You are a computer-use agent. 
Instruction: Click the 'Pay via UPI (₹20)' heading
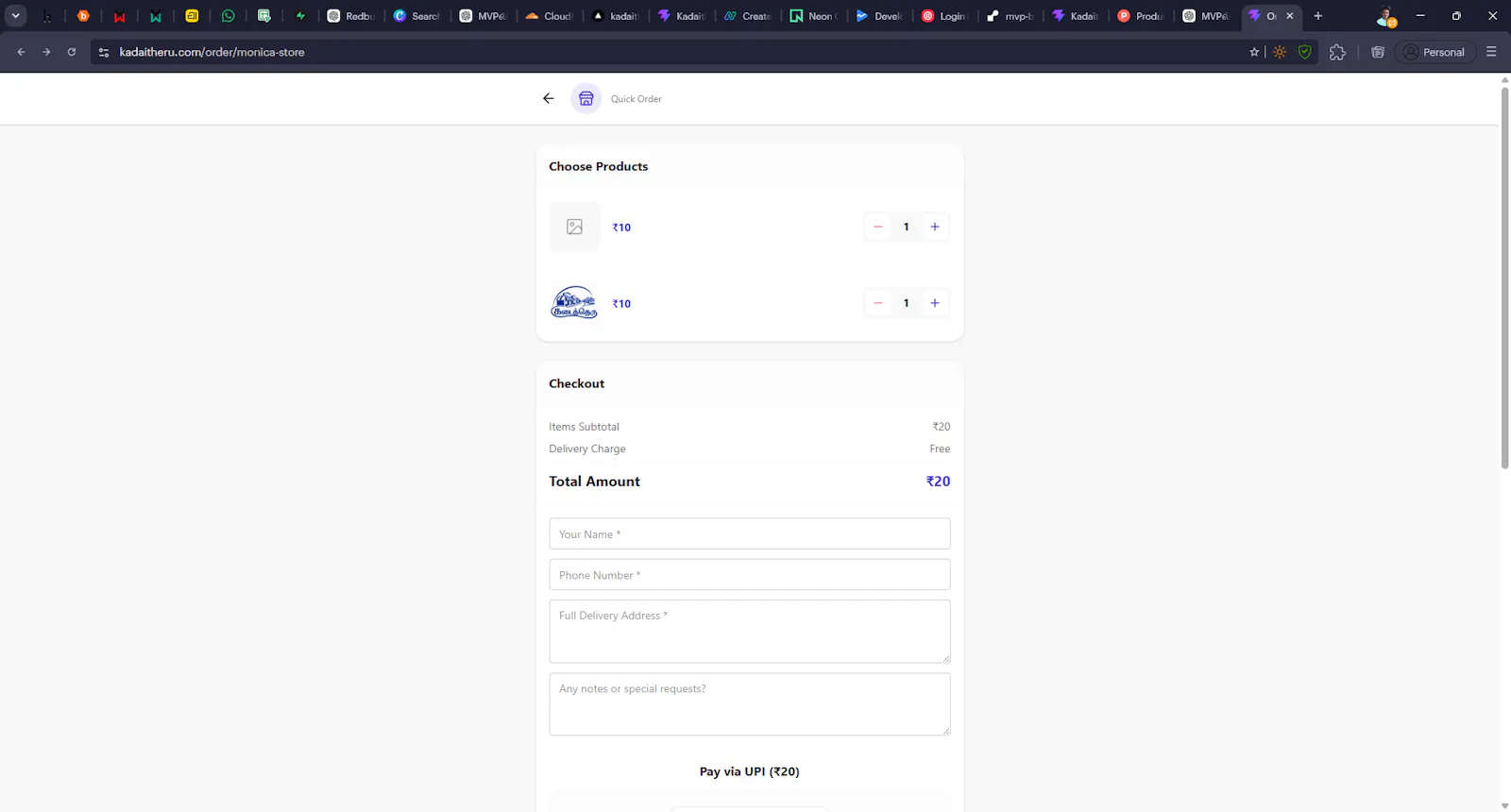click(750, 771)
